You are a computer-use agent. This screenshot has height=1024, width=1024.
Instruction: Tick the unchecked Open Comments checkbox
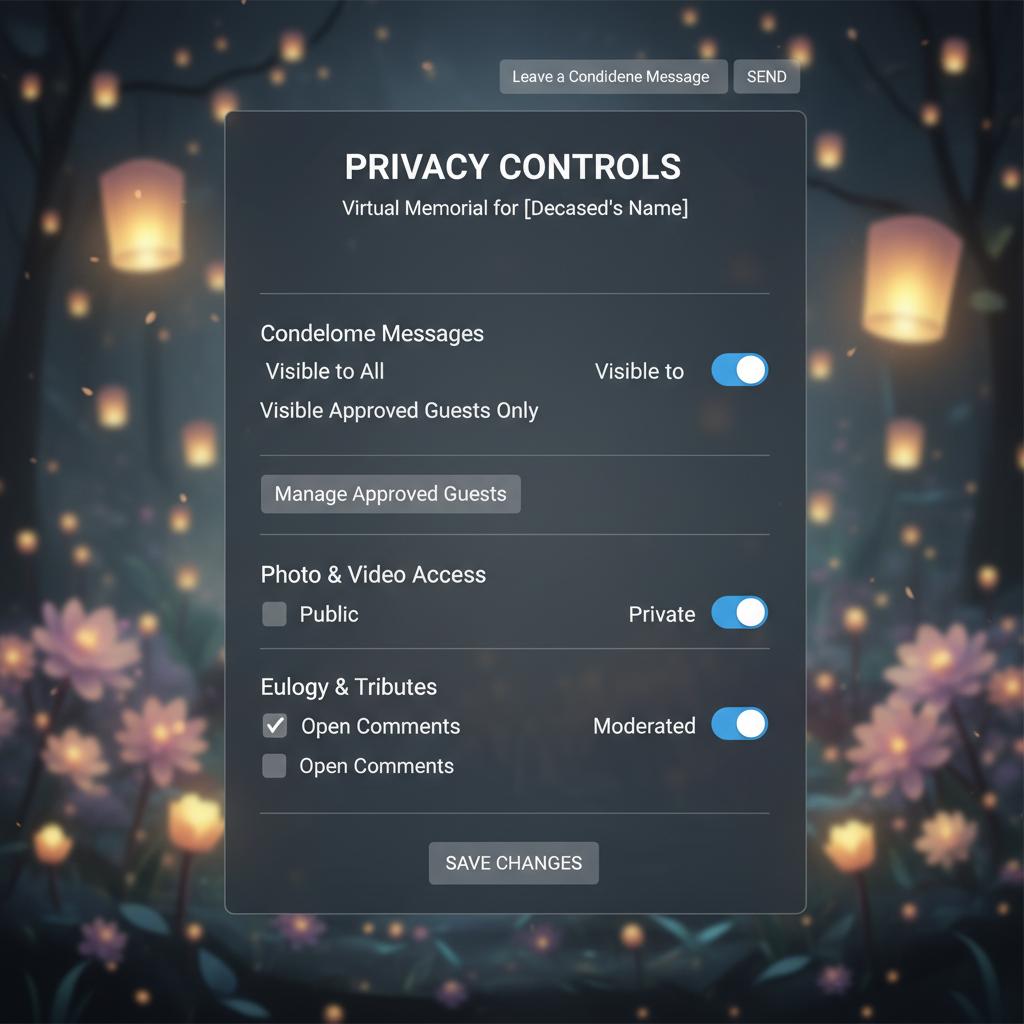click(x=274, y=765)
